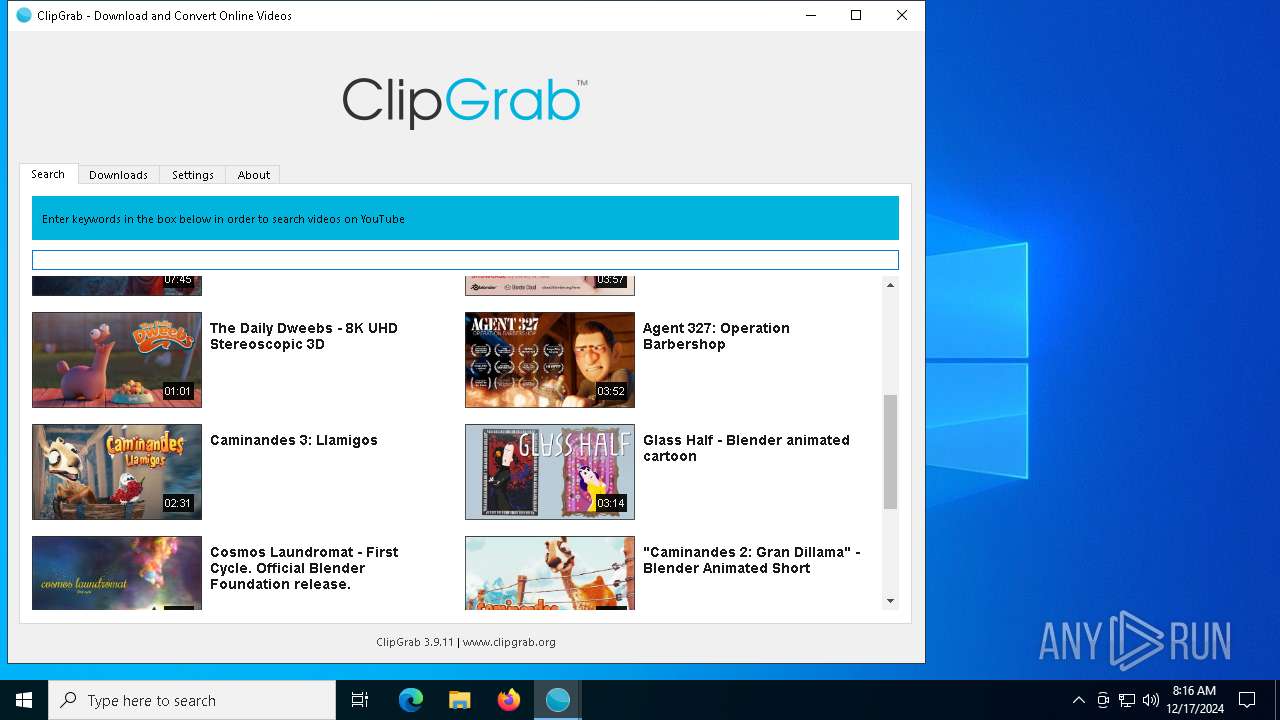Open The Daily Dweebs video thumbnail
The image size is (1280, 720).
click(117, 360)
